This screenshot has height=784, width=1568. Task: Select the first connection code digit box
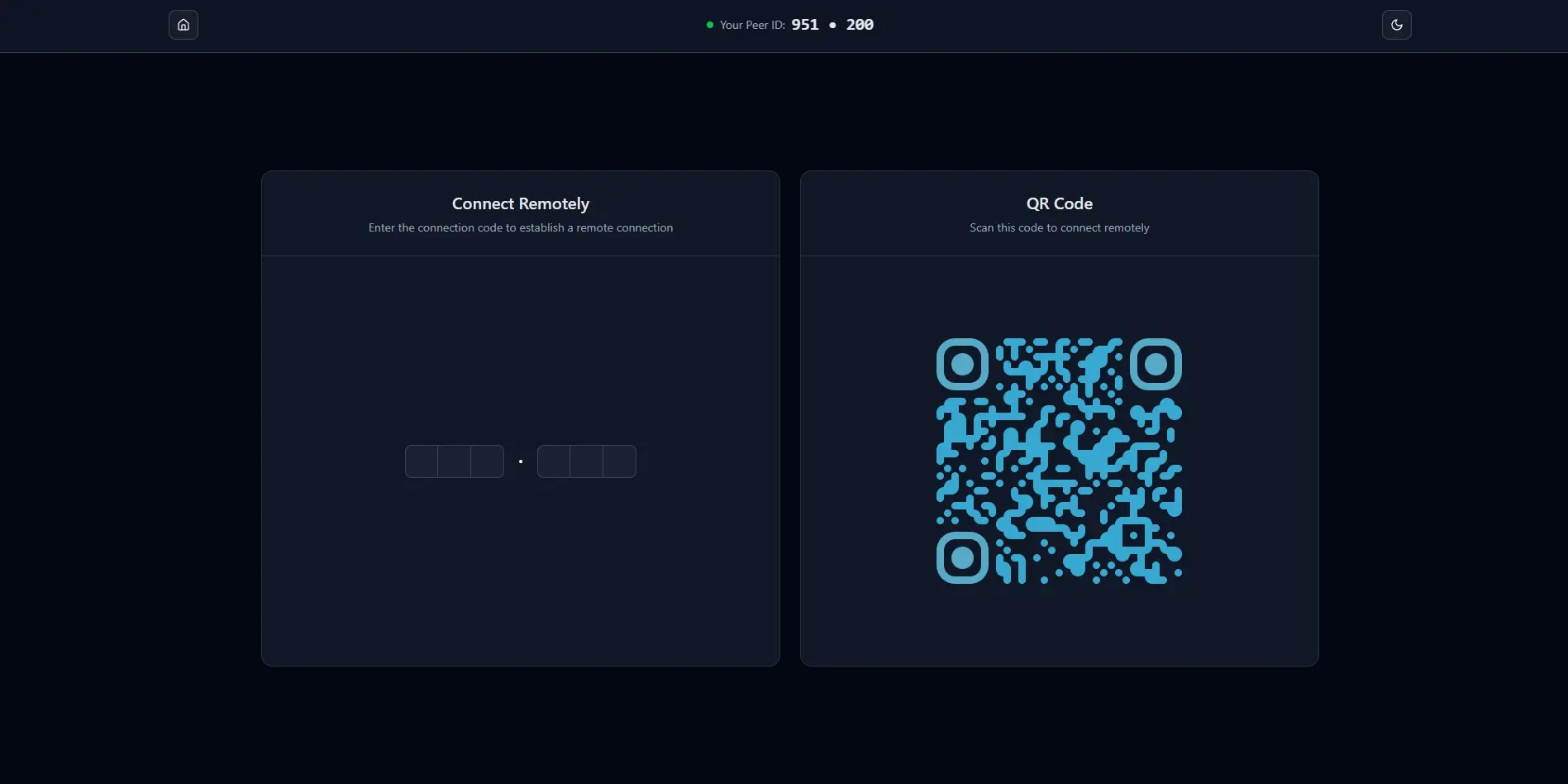[x=422, y=461]
